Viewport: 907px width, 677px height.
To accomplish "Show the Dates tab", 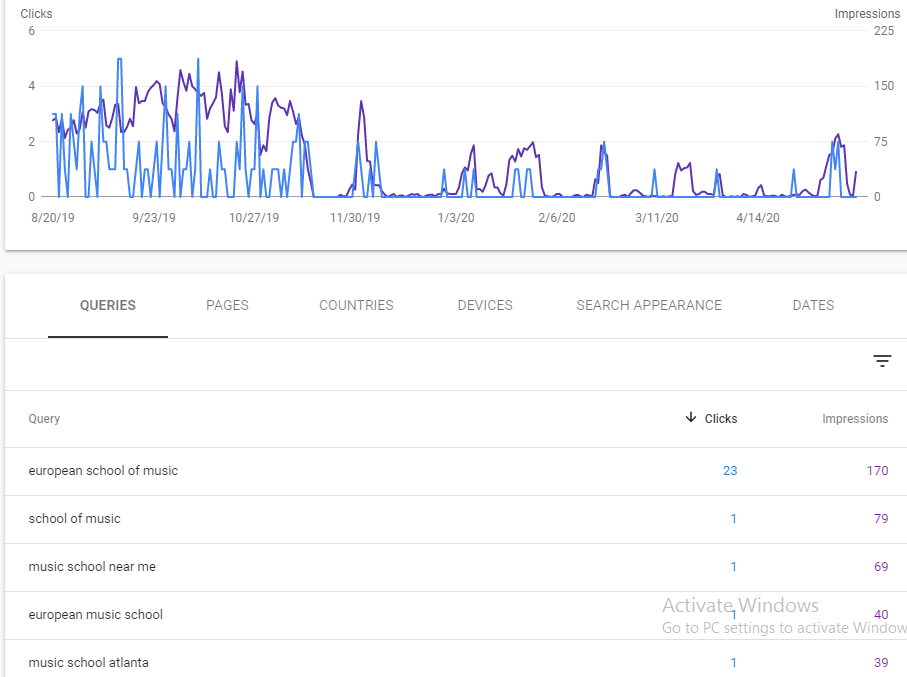I will [x=812, y=306].
